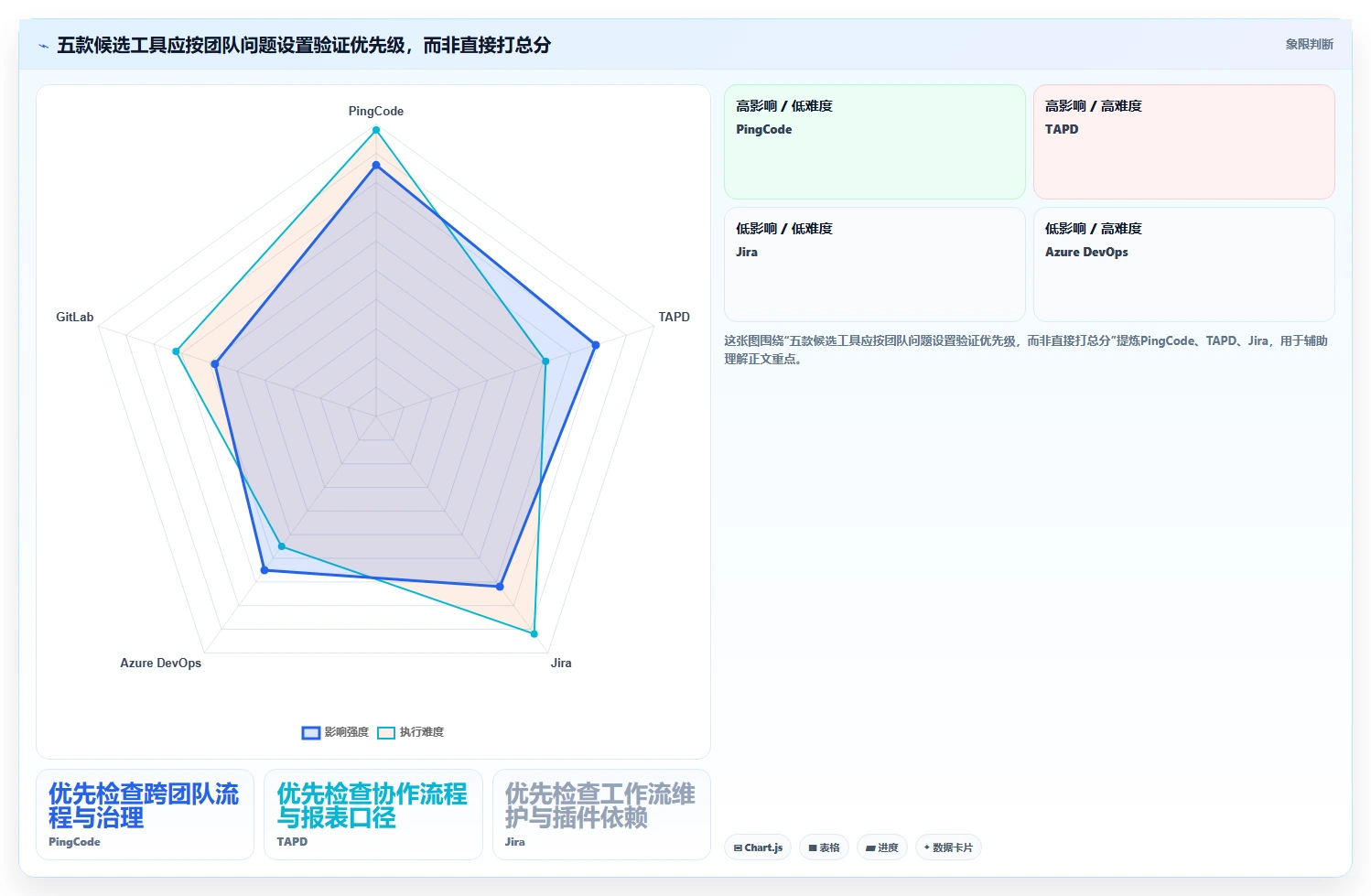Toggle the 执行难度 legend item
This screenshot has width=1371, height=896.
tap(410, 732)
